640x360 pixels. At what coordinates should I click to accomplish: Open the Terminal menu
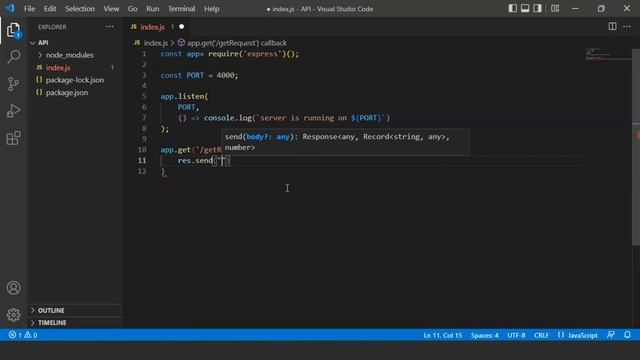(182, 9)
